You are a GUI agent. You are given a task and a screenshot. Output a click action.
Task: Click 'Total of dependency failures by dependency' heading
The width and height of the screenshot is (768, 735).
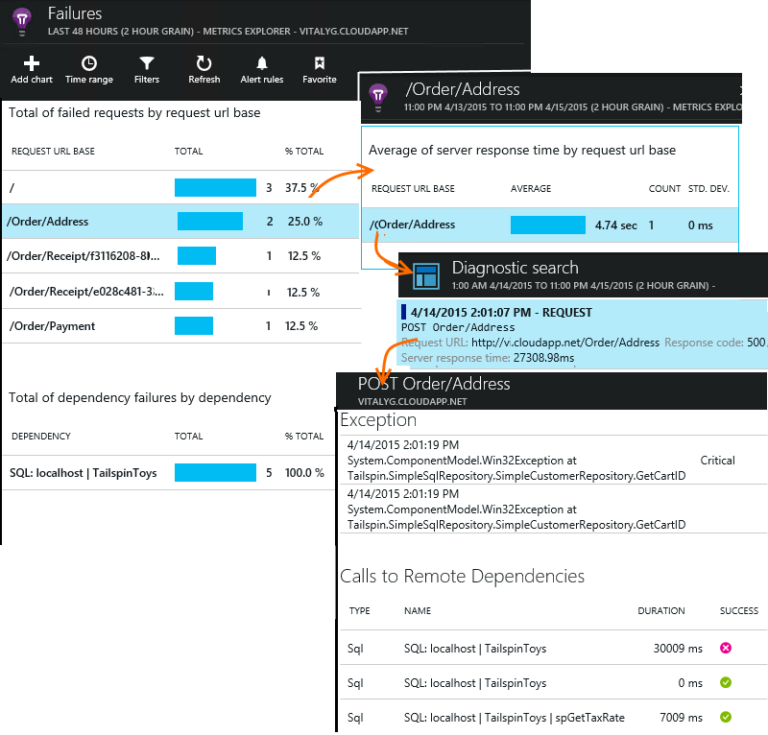[x=140, y=398]
